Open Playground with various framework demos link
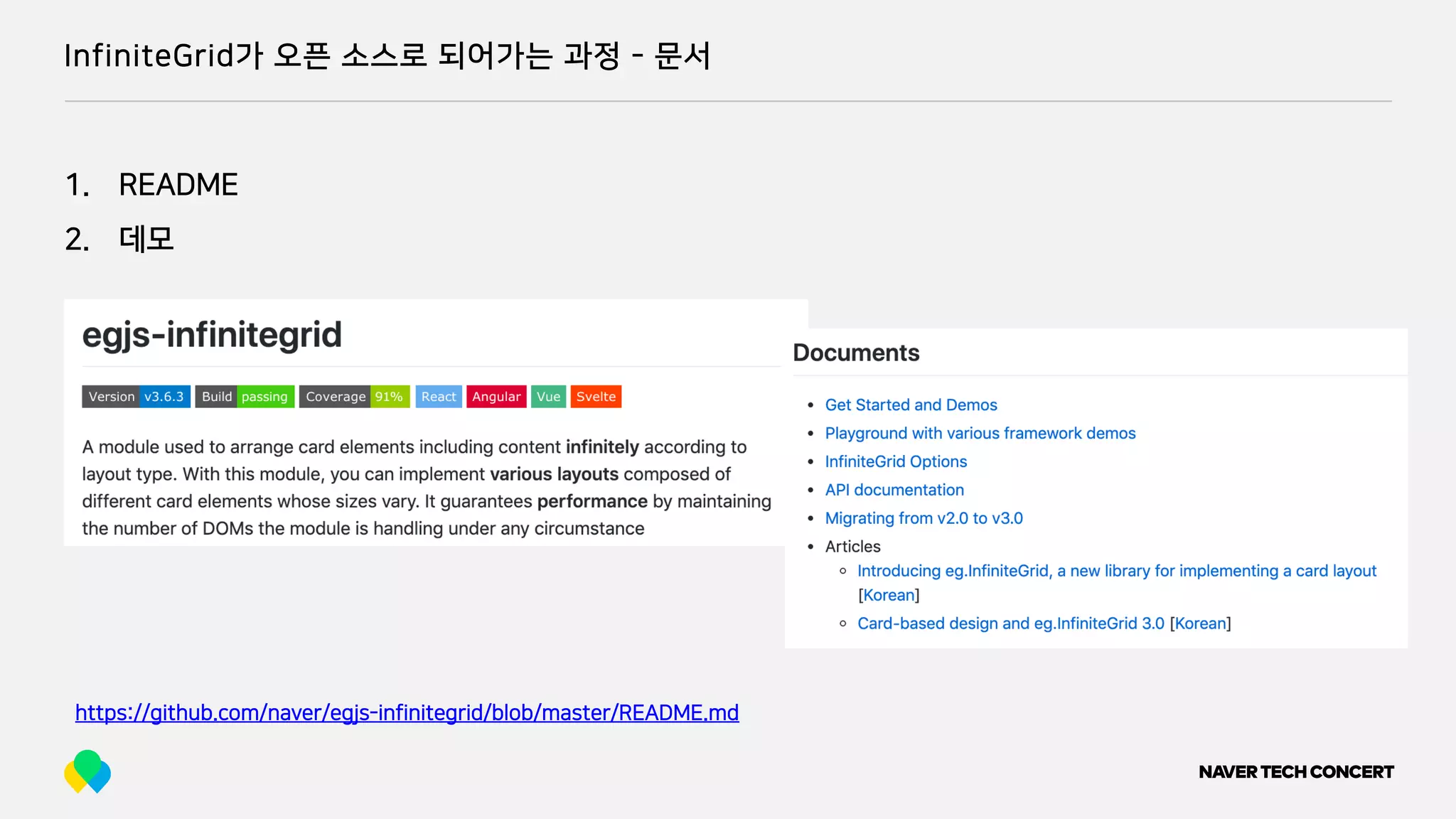 [980, 433]
